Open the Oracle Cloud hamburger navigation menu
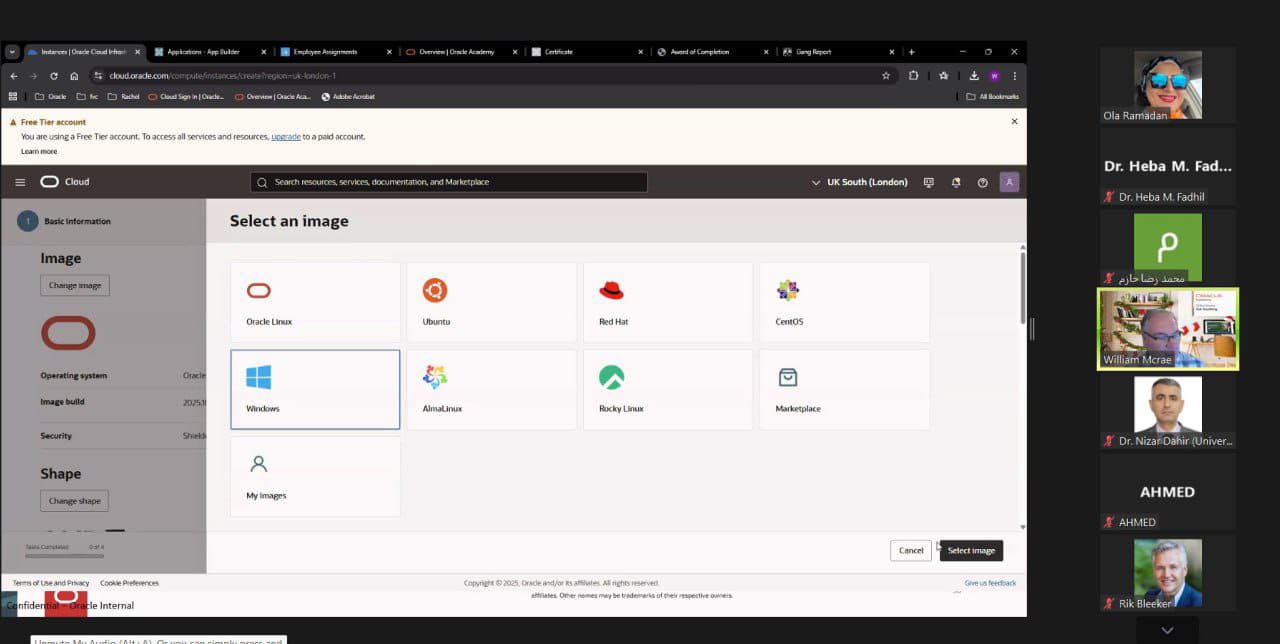This screenshot has height=644, width=1280. pyautogui.click(x=20, y=182)
